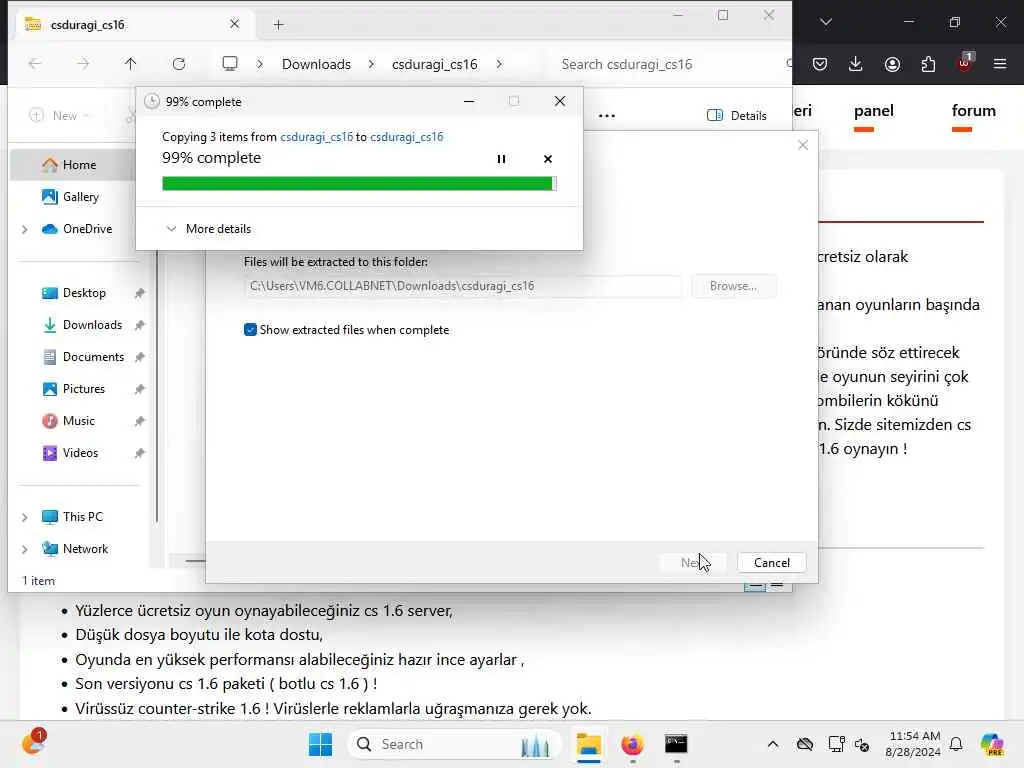The height and width of the screenshot is (768, 1024).
Task: Select csduragi_cs16 in the breadcrumb path
Action: (434, 64)
